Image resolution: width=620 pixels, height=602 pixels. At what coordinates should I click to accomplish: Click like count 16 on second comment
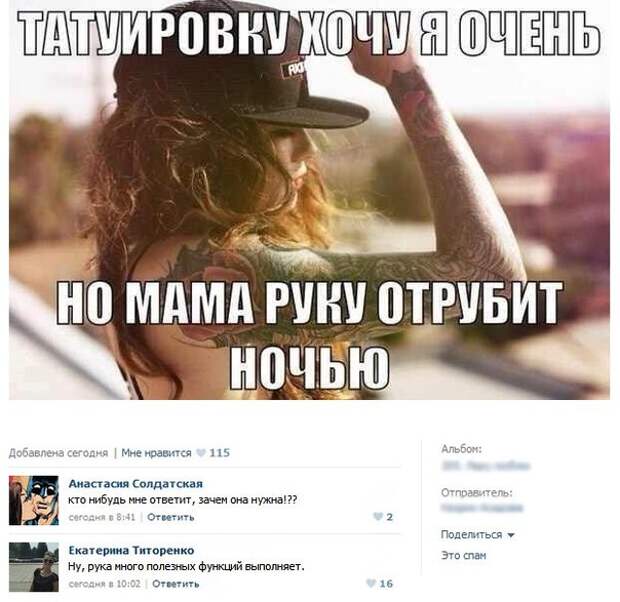(386, 583)
